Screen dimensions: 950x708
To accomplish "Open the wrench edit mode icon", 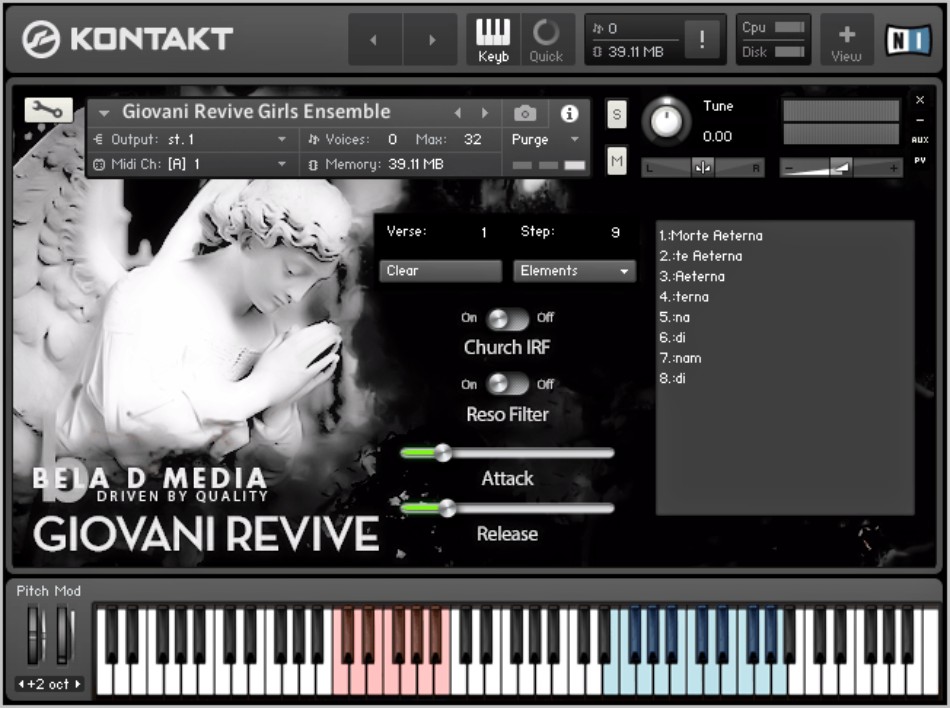I will [48, 110].
